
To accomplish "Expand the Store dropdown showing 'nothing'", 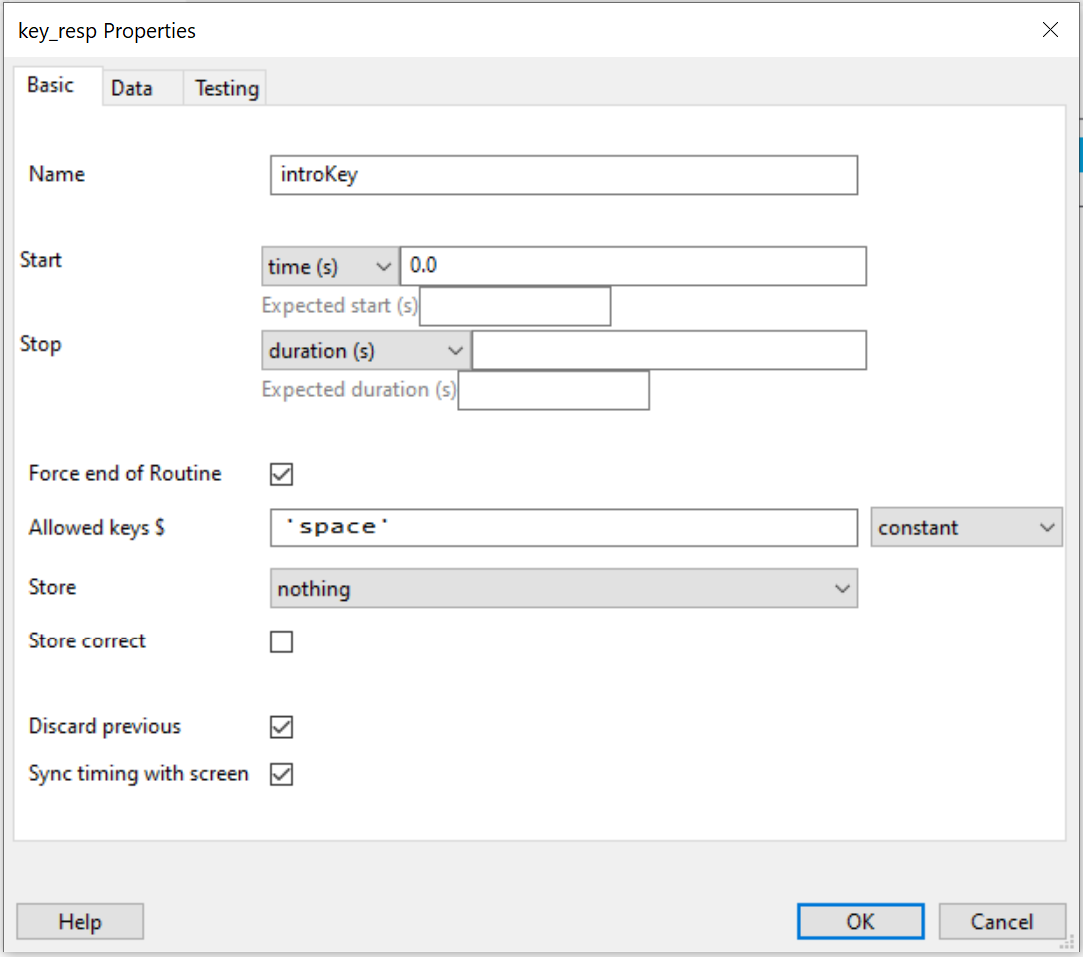I will (x=563, y=589).
